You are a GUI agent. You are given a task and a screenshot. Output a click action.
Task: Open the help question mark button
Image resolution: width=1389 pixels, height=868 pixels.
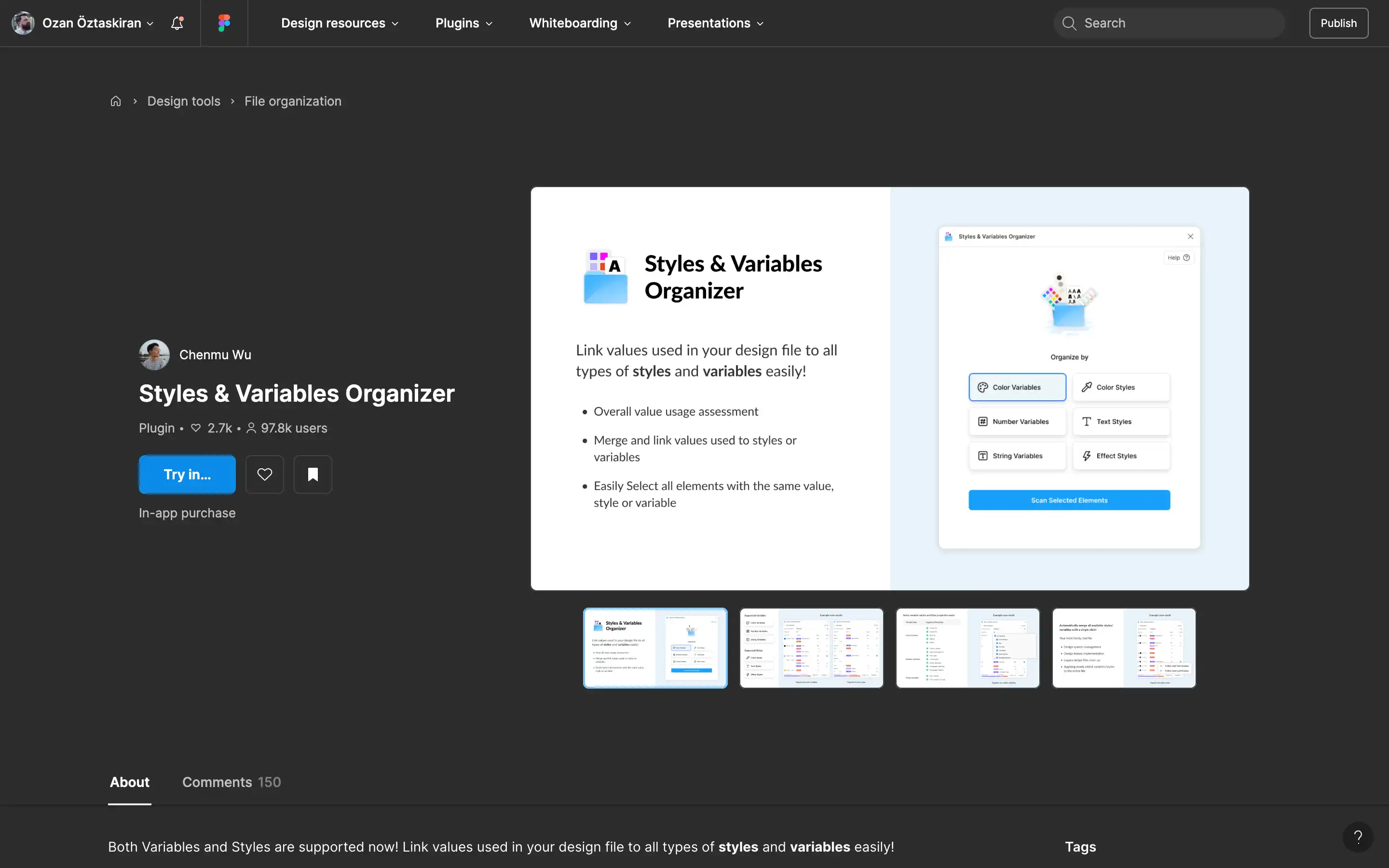[1358, 837]
